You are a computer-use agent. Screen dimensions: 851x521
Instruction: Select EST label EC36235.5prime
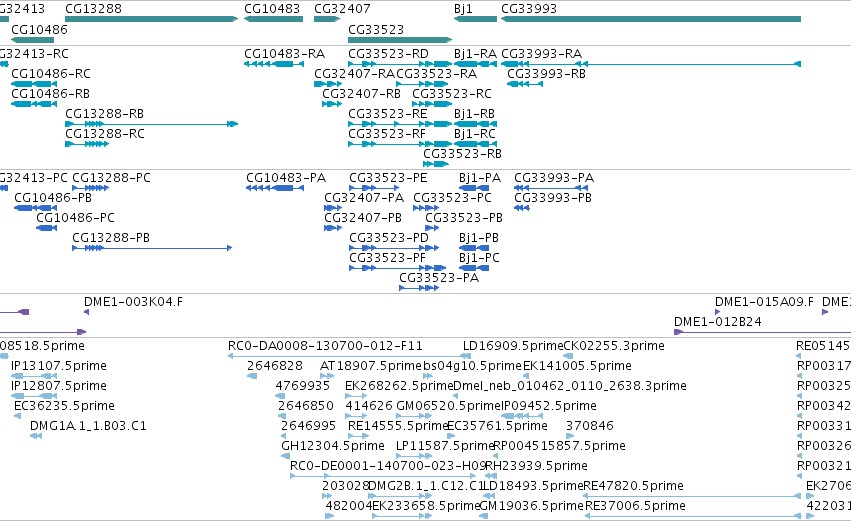(x=64, y=406)
